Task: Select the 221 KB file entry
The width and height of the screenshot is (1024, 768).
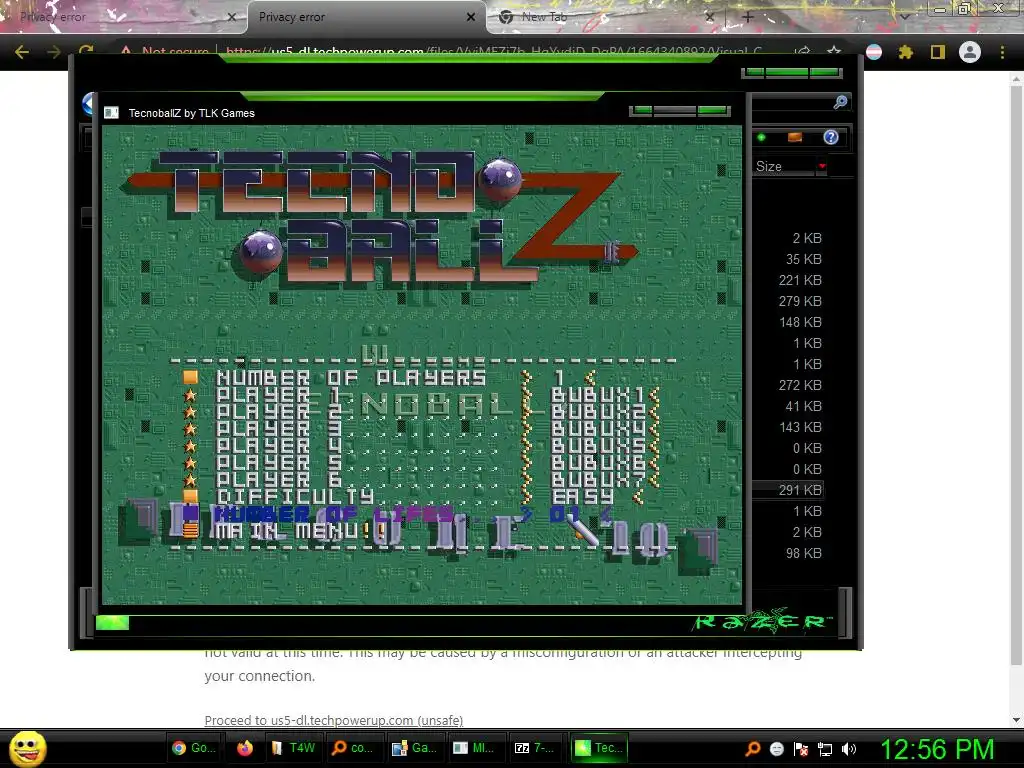Action: [800, 280]
